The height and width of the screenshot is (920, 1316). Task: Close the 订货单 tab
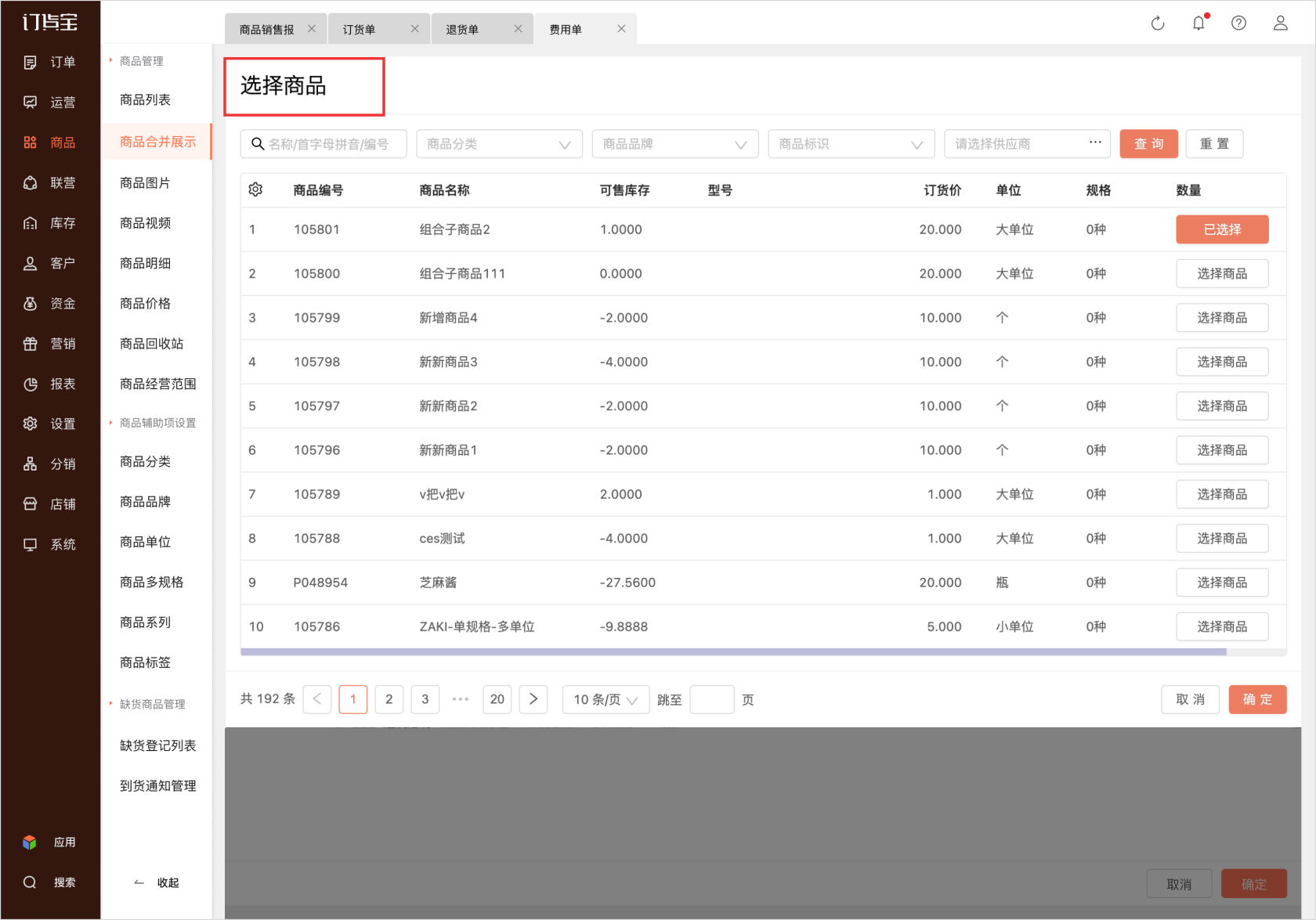[414, 29]
